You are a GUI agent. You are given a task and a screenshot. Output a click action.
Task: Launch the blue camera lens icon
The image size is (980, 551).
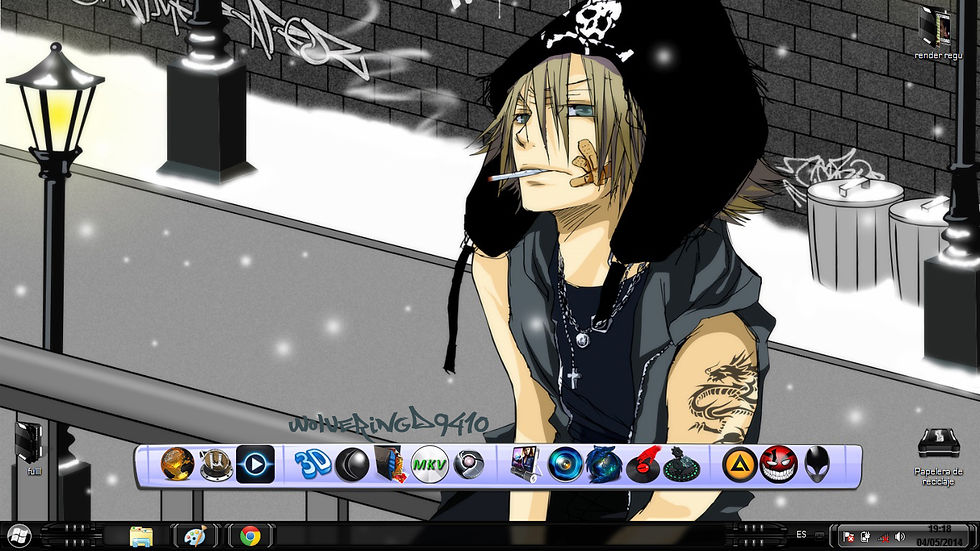point(565,465)
